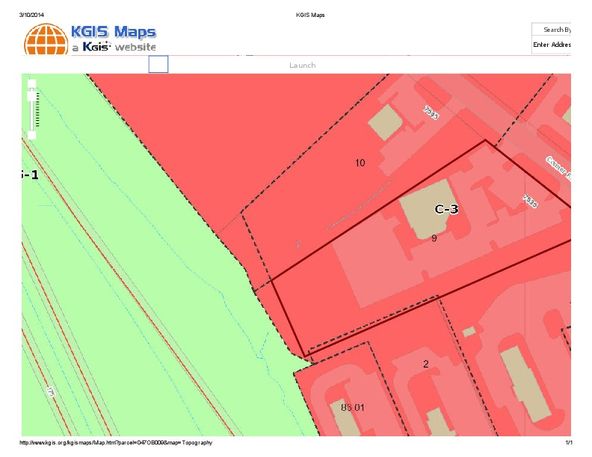This screenshot has width=592, height=457.
Task: Click the C-3 zoning label
Action: (x=447, y=209)
